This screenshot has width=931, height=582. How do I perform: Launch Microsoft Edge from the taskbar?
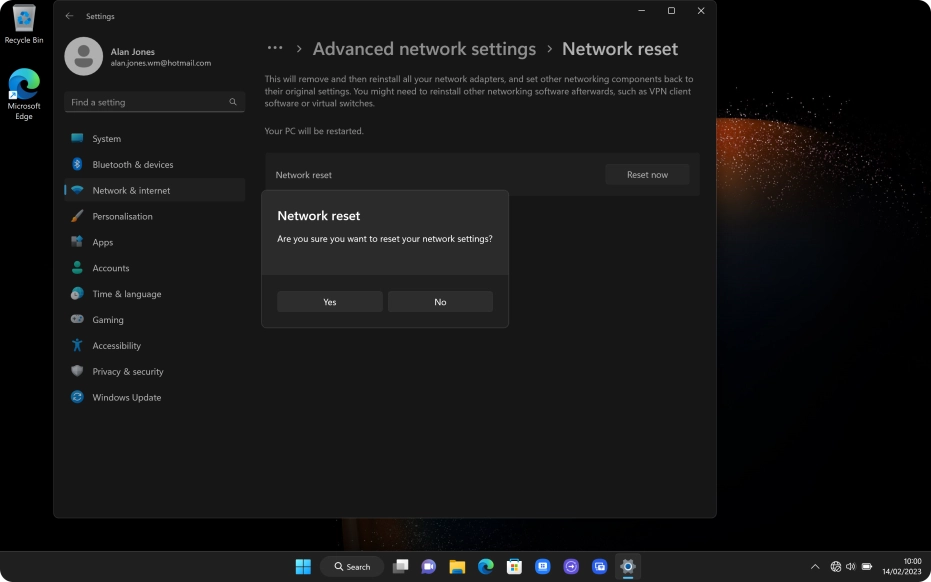point(486,566)
